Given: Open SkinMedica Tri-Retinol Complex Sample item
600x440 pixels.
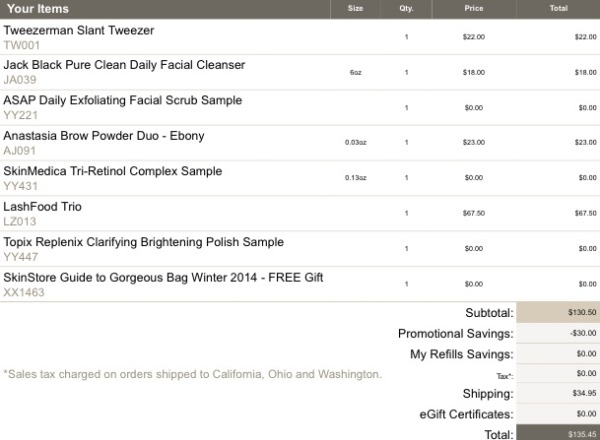Looking at the screenshot, I should point(112,171).
